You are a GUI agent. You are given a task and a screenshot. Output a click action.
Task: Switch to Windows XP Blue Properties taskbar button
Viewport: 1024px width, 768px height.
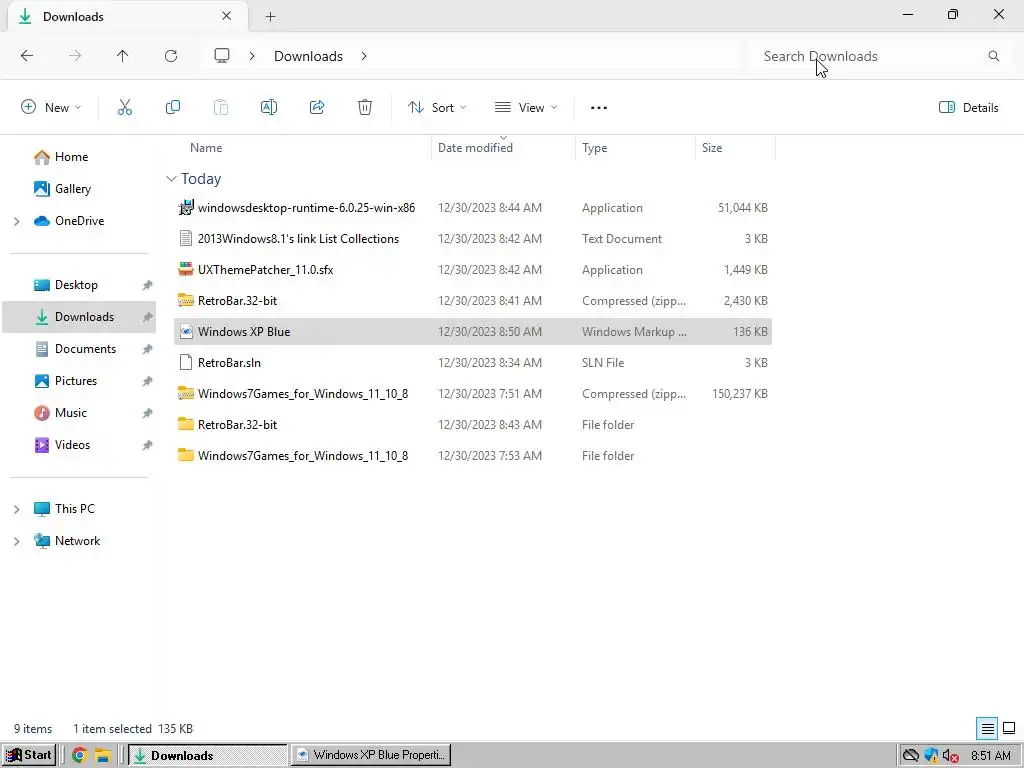click(370, 756)
